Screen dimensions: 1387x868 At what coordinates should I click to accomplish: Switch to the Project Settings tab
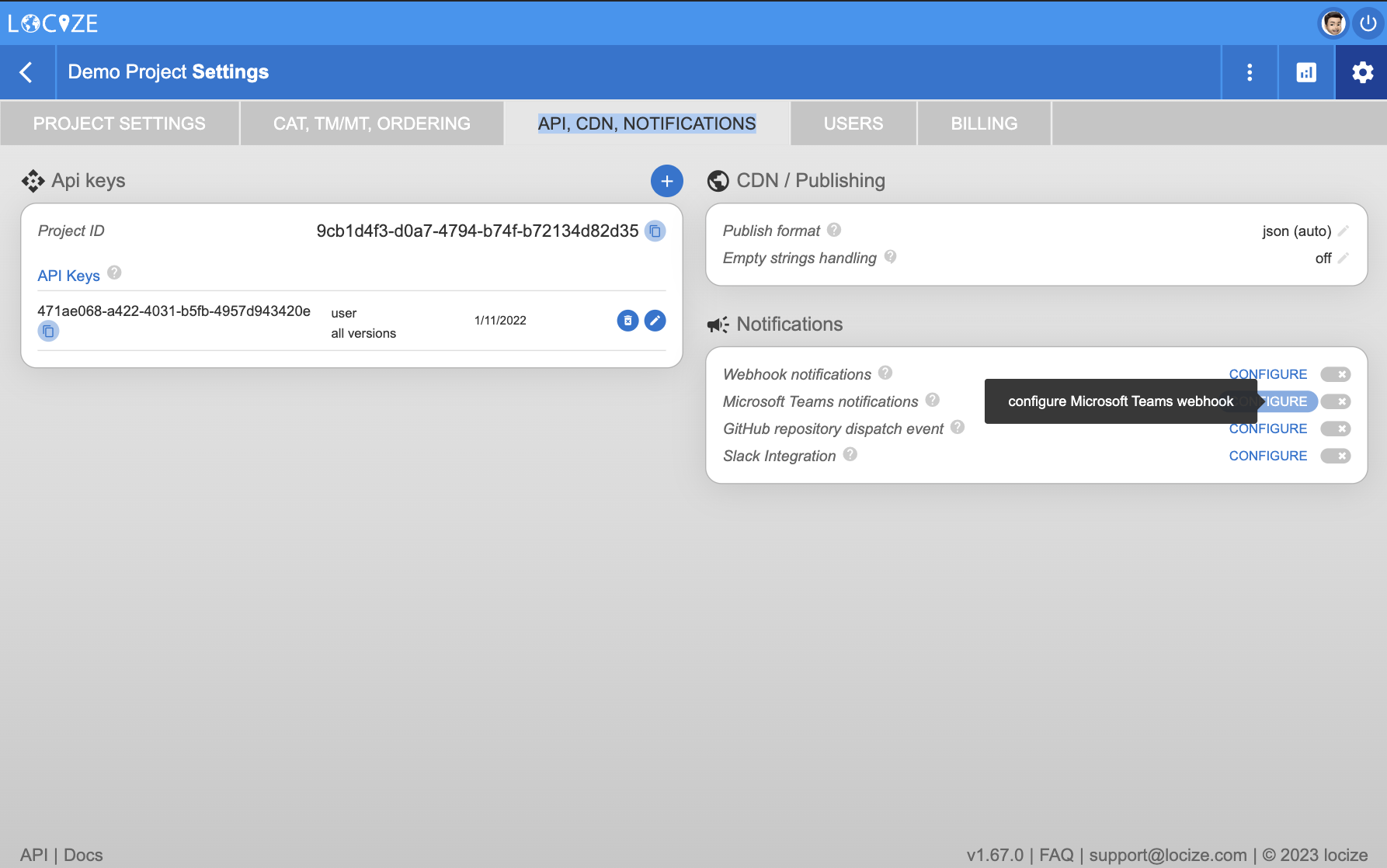120,123
